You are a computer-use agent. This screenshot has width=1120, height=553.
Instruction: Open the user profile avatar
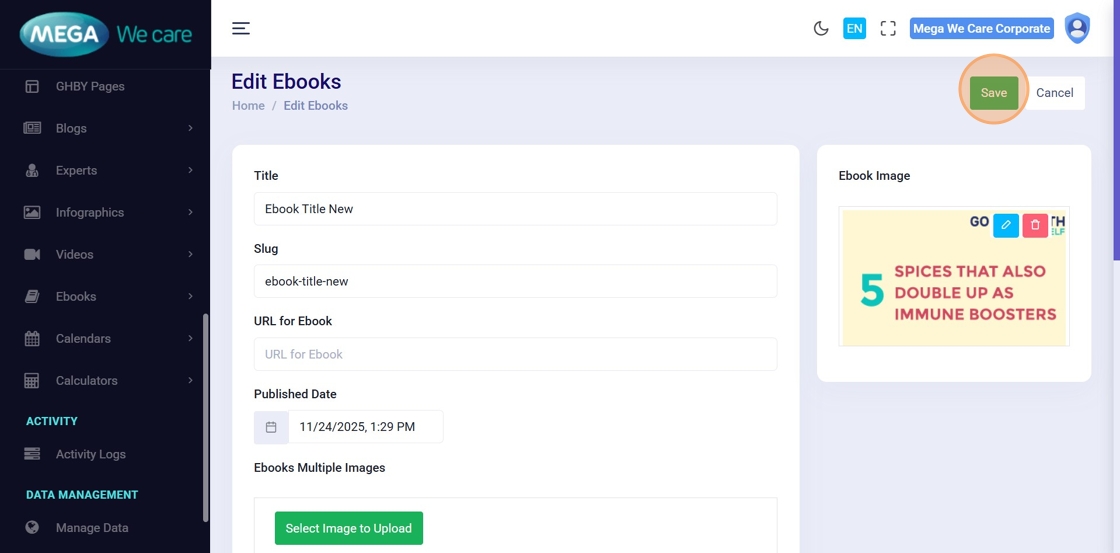1077,28
